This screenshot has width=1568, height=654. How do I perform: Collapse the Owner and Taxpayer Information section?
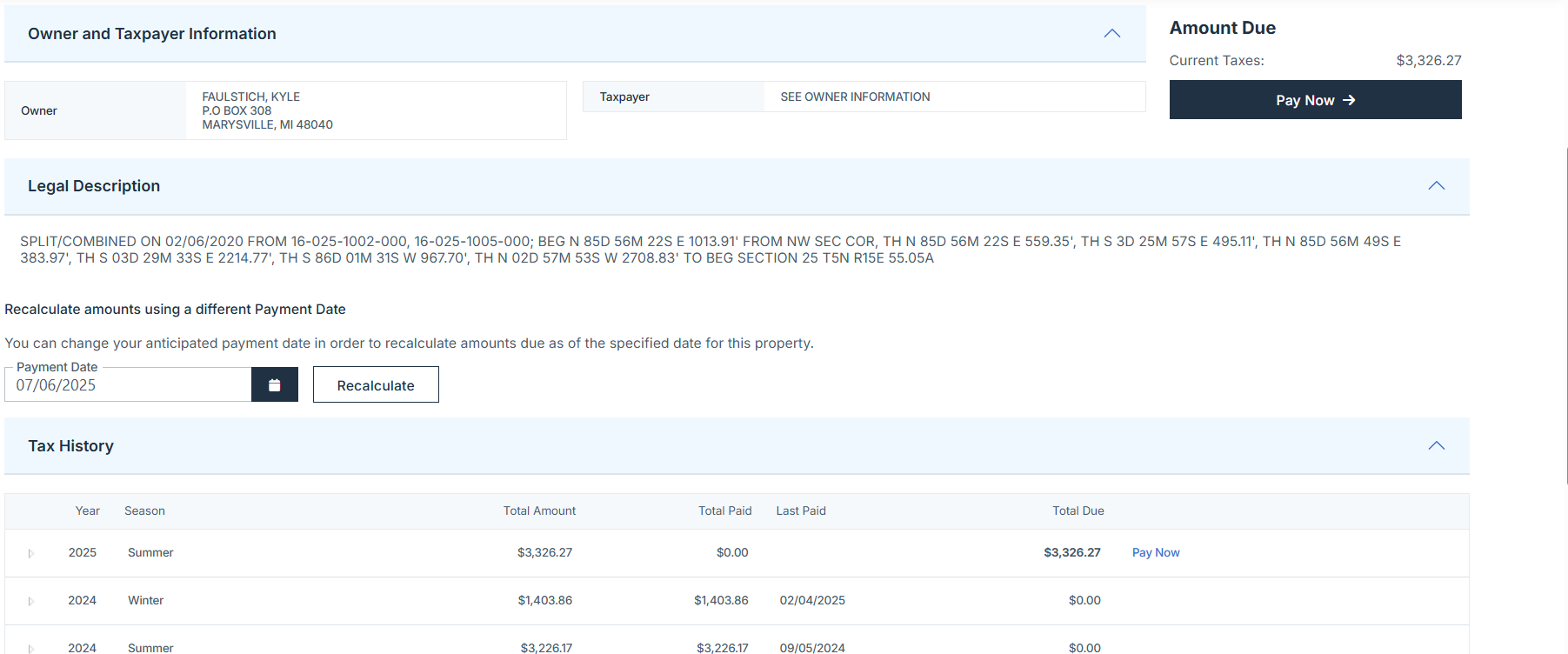point(1111,34)
